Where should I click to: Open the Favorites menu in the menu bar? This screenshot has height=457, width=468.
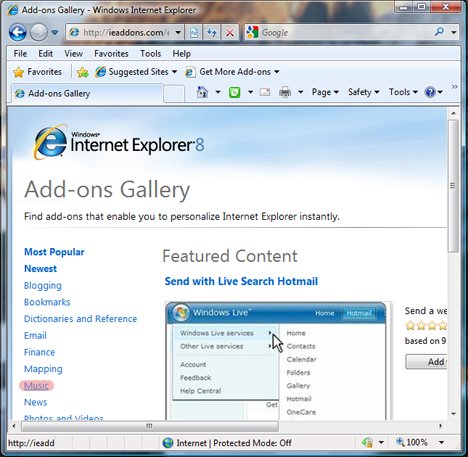click(111, 54)
